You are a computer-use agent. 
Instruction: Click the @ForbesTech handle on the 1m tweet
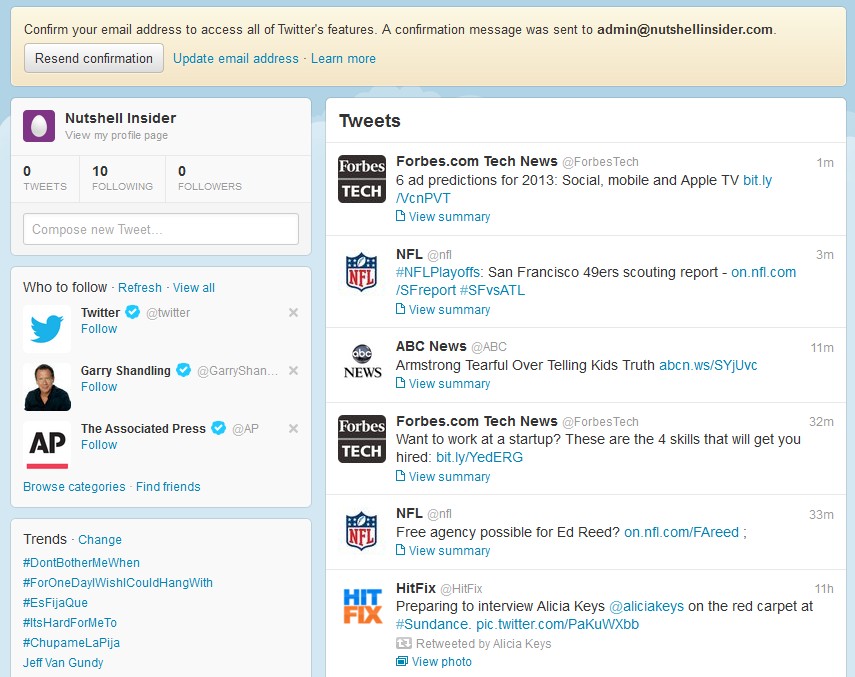(x=600, y=162)
